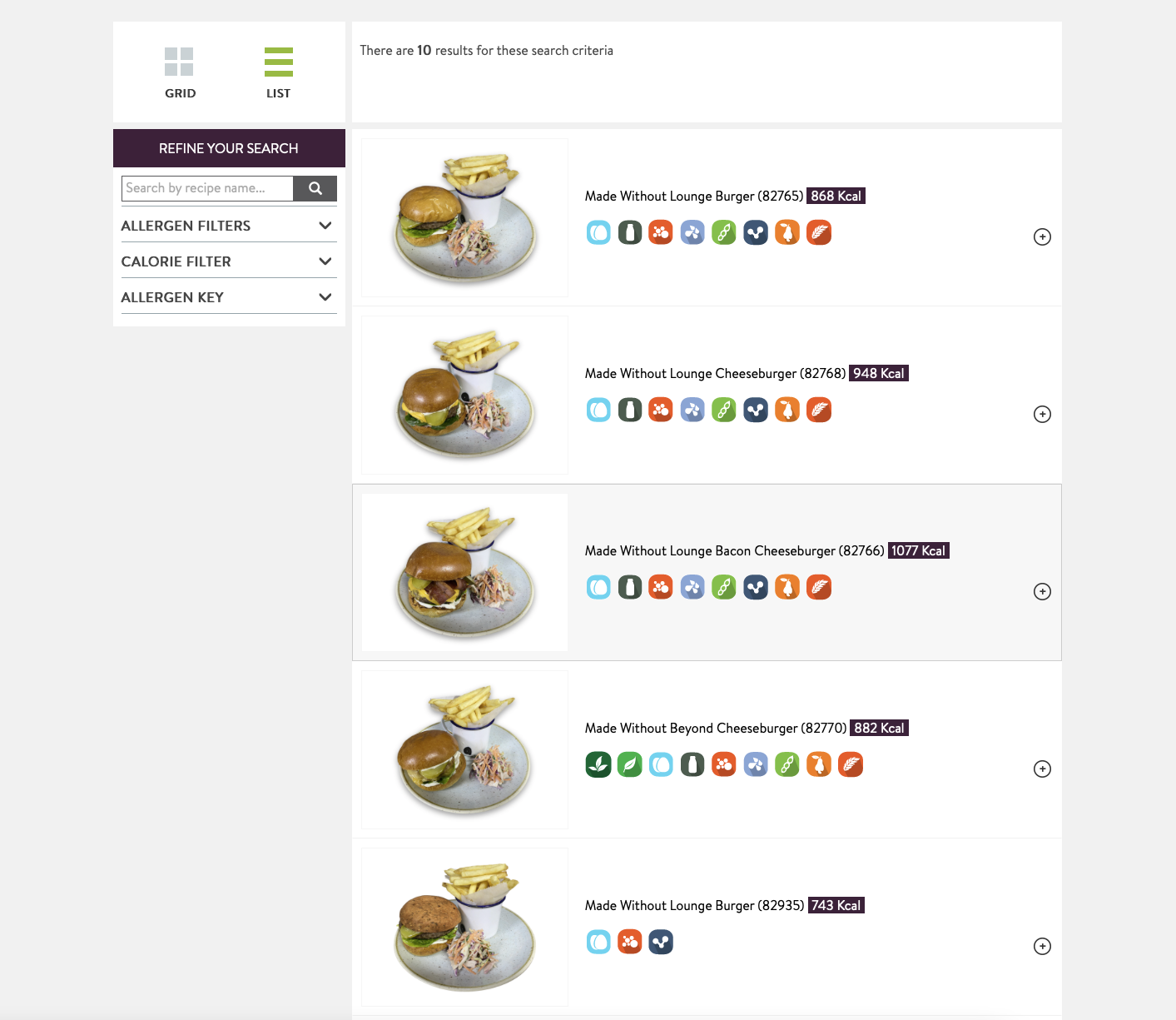The width and height of the screenshot is (1176, 1020).
Task: Click soya pod icon on Lounge Burger 82765
Action: (x=724, y=232)
